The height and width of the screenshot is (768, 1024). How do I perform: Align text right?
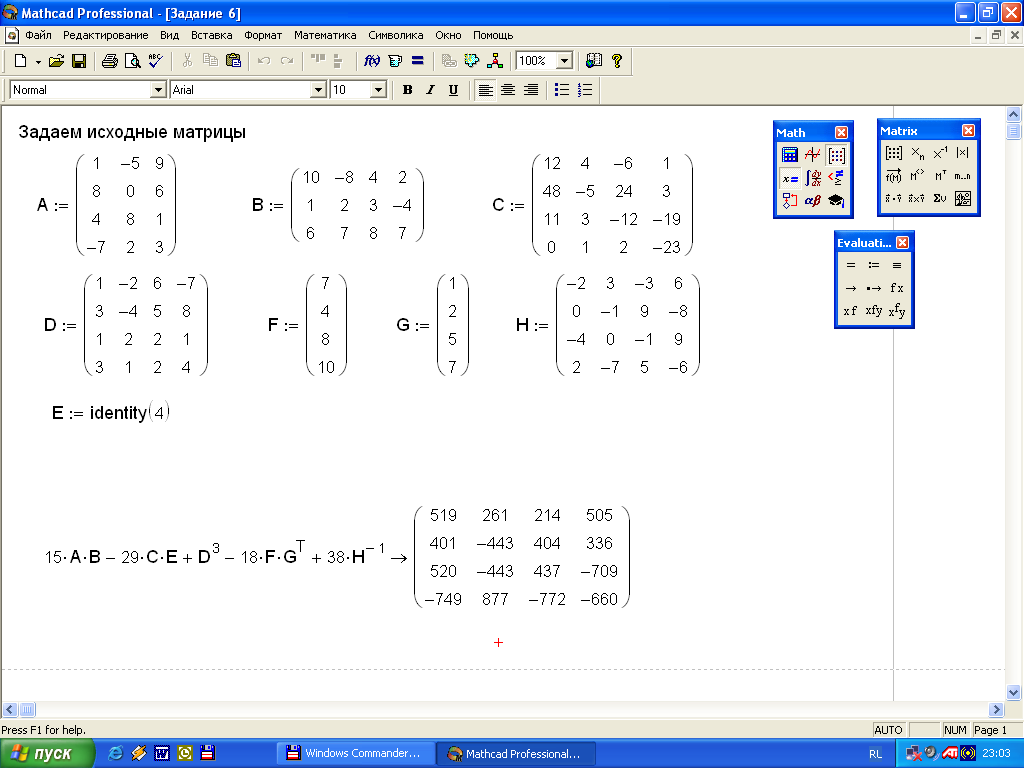pyautogui.click(x=531, y=90)
